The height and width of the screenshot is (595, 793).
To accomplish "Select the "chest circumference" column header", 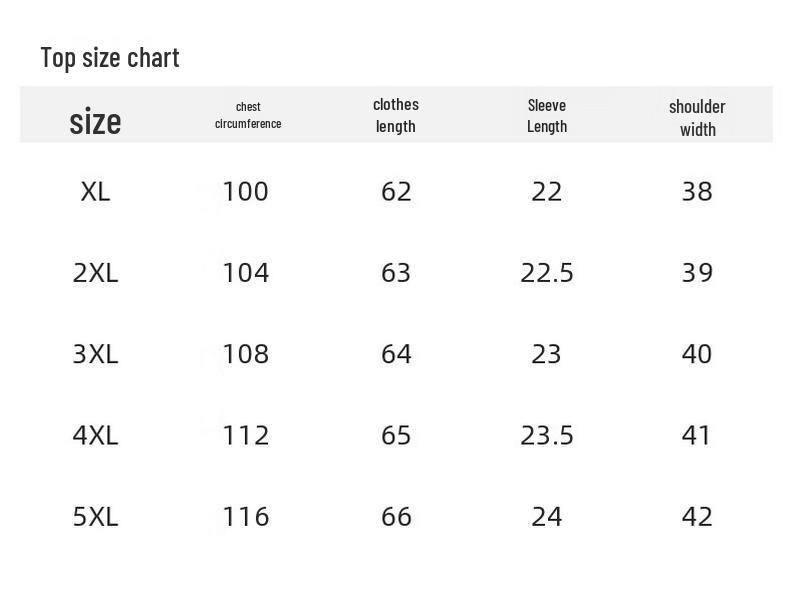I will 248,115.
